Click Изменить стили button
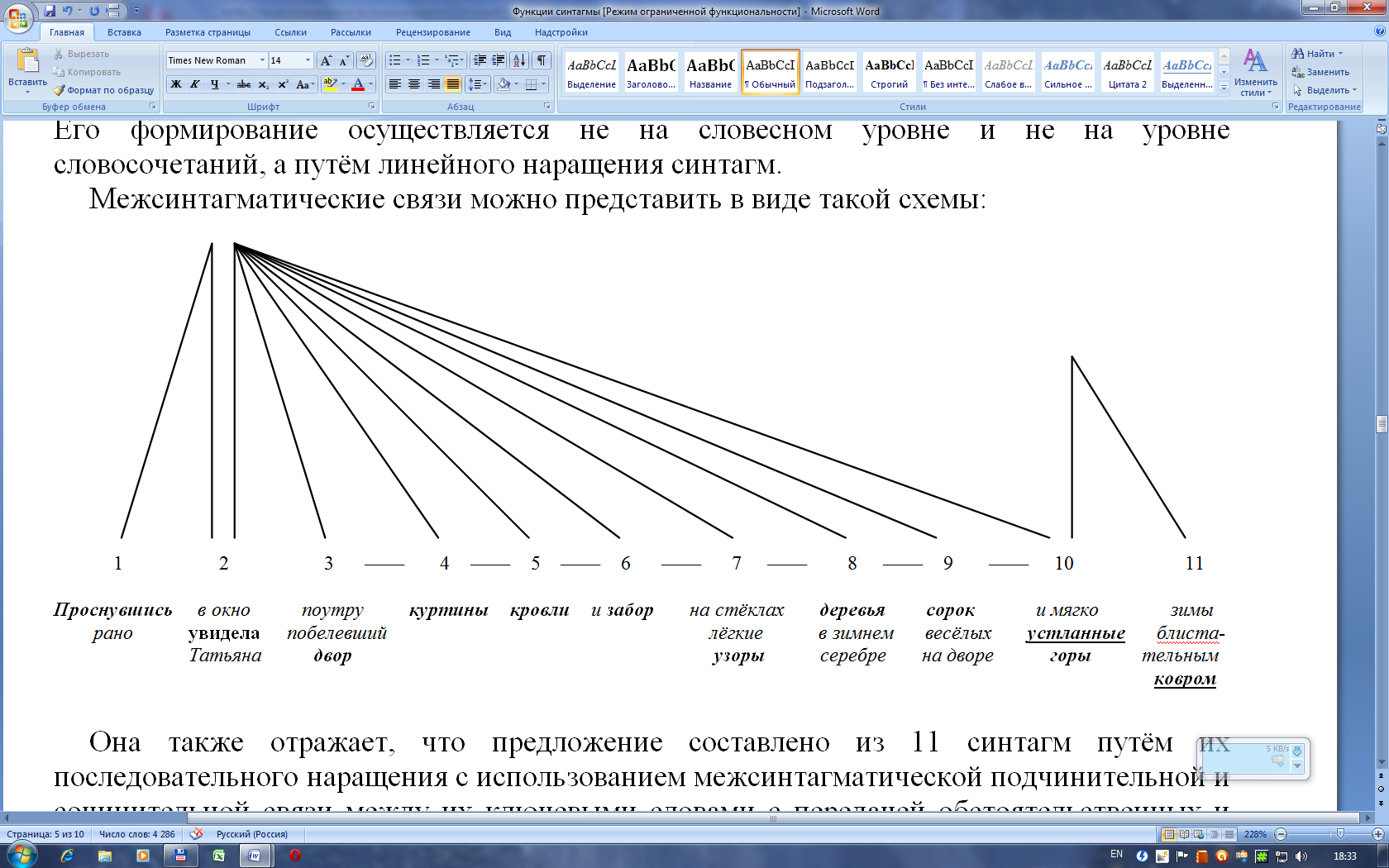 click(1255, 73)
